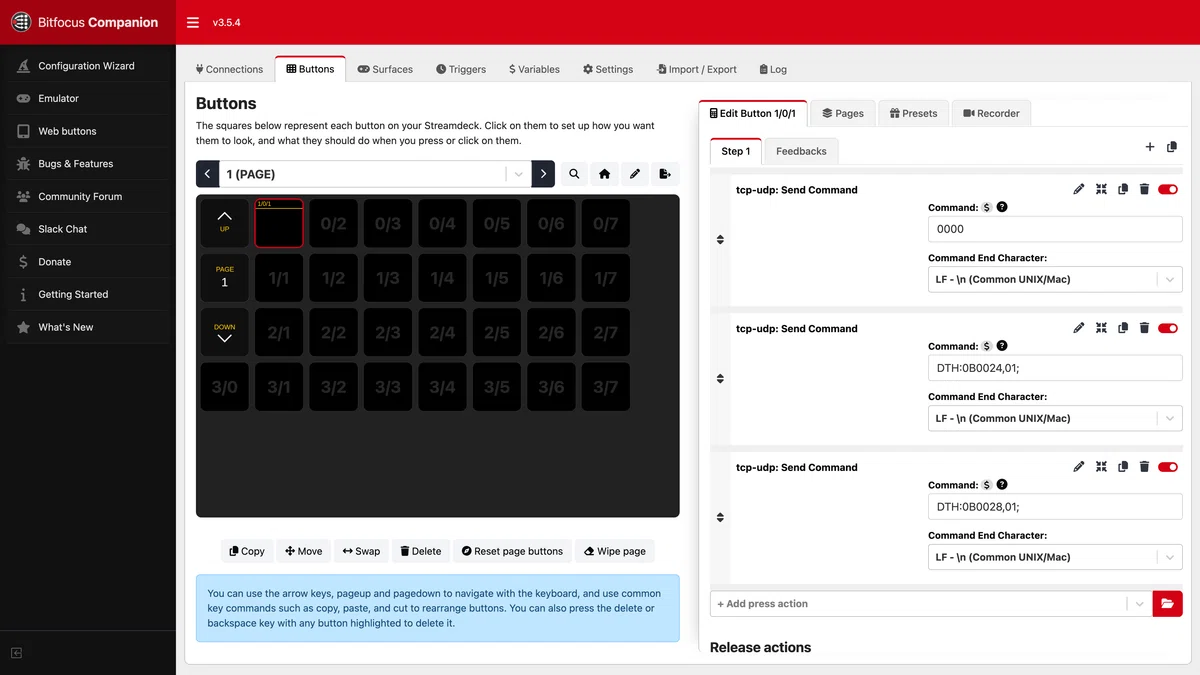
Task: Select the 1/0/1 button in grid
Action: click(279, 223)
